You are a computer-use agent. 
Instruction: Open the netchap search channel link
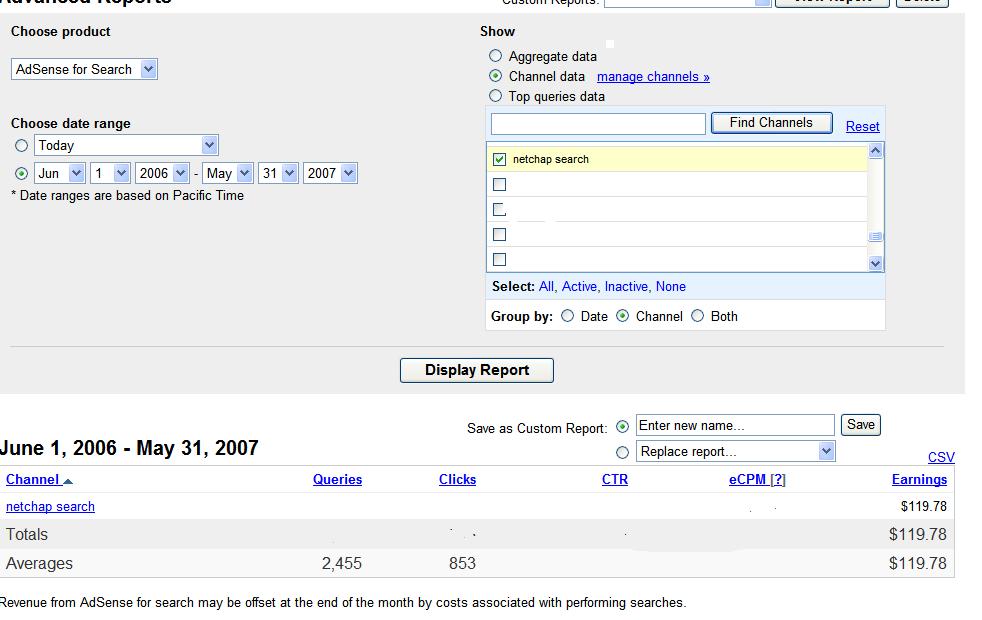coord(50,507)
